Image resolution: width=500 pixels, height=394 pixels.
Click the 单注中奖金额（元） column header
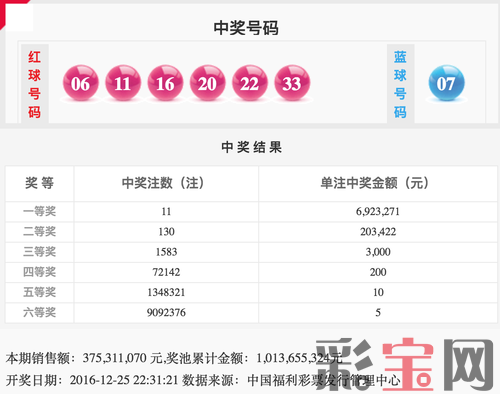pyautogui.click(x=374, y=183)
